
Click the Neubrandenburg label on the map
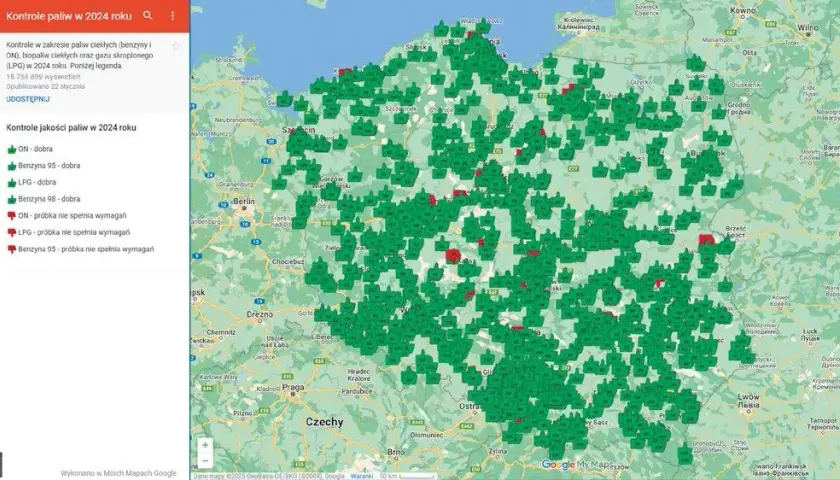click(x=238, y=120)
